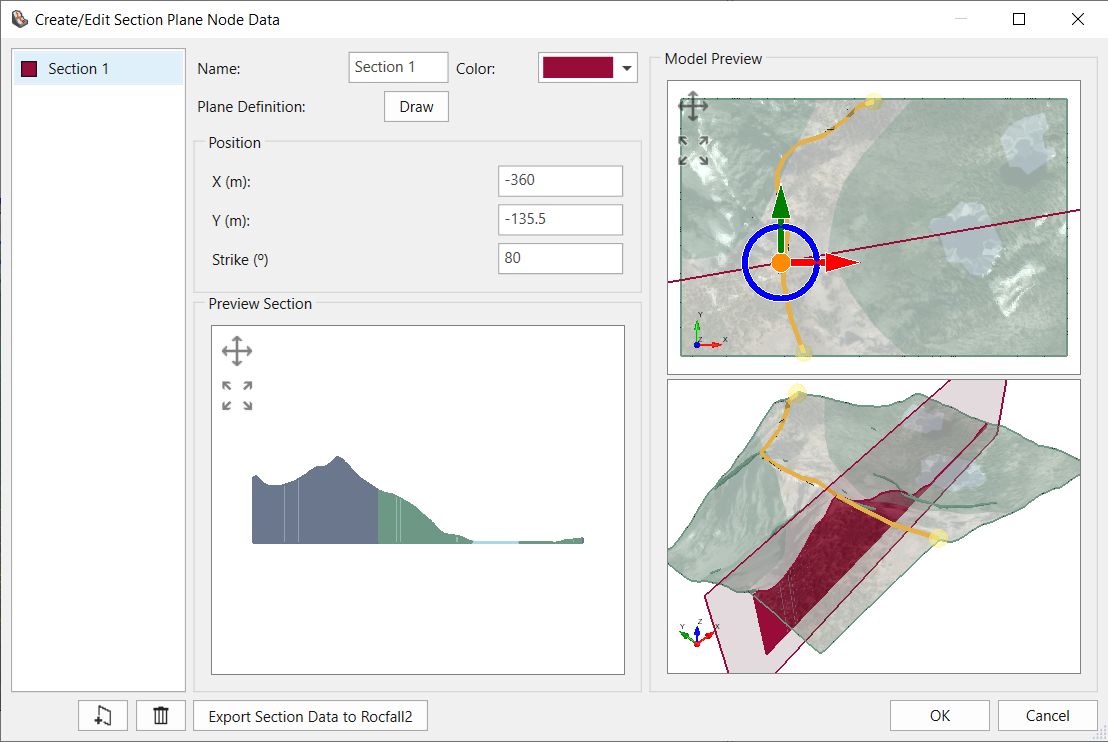The width and height of the screenshot is (1108, 742).
Task: Click the 'Position' group title
Action: tap(235, 143)
